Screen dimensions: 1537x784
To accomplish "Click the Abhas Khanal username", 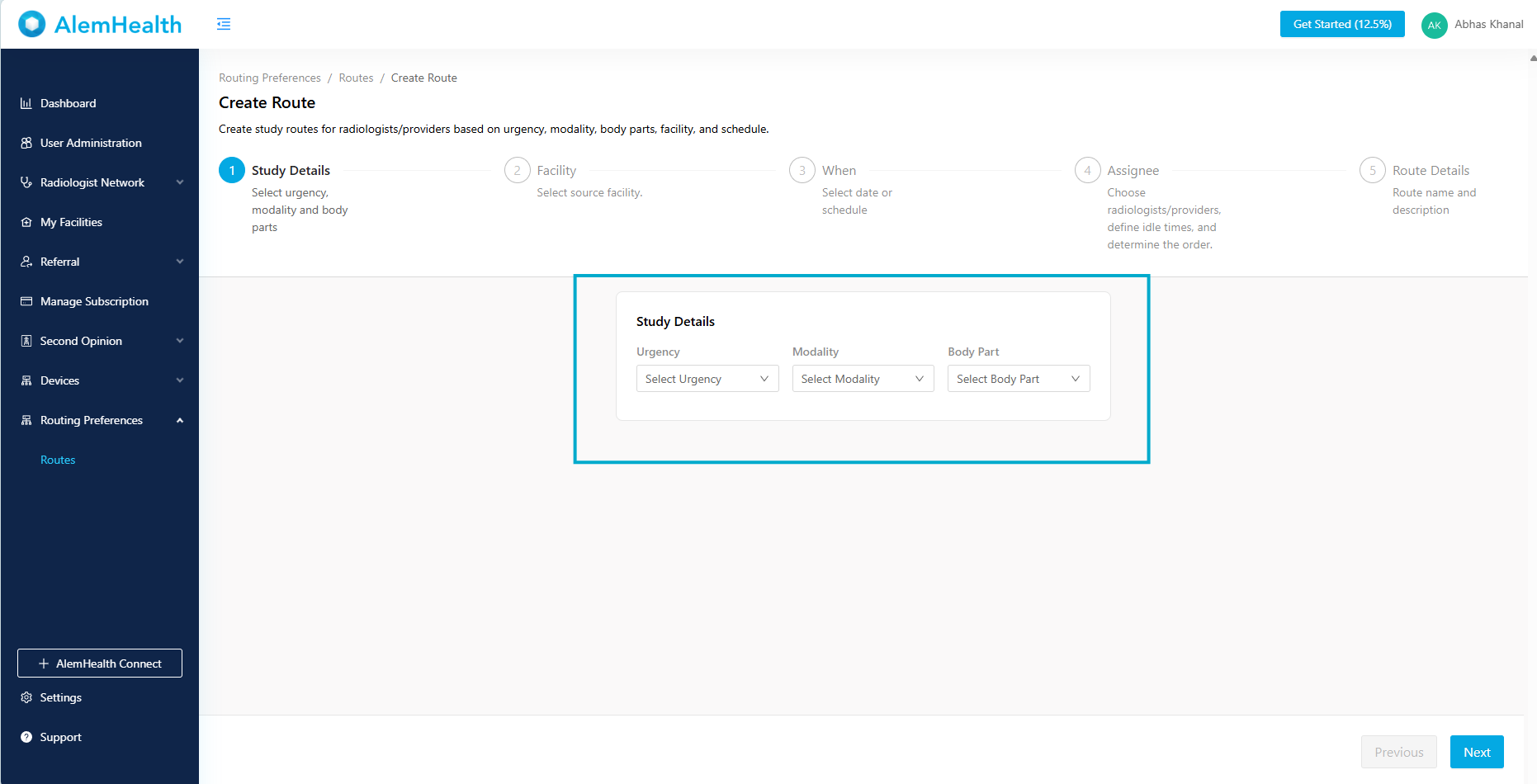I will pos(1488,24).
